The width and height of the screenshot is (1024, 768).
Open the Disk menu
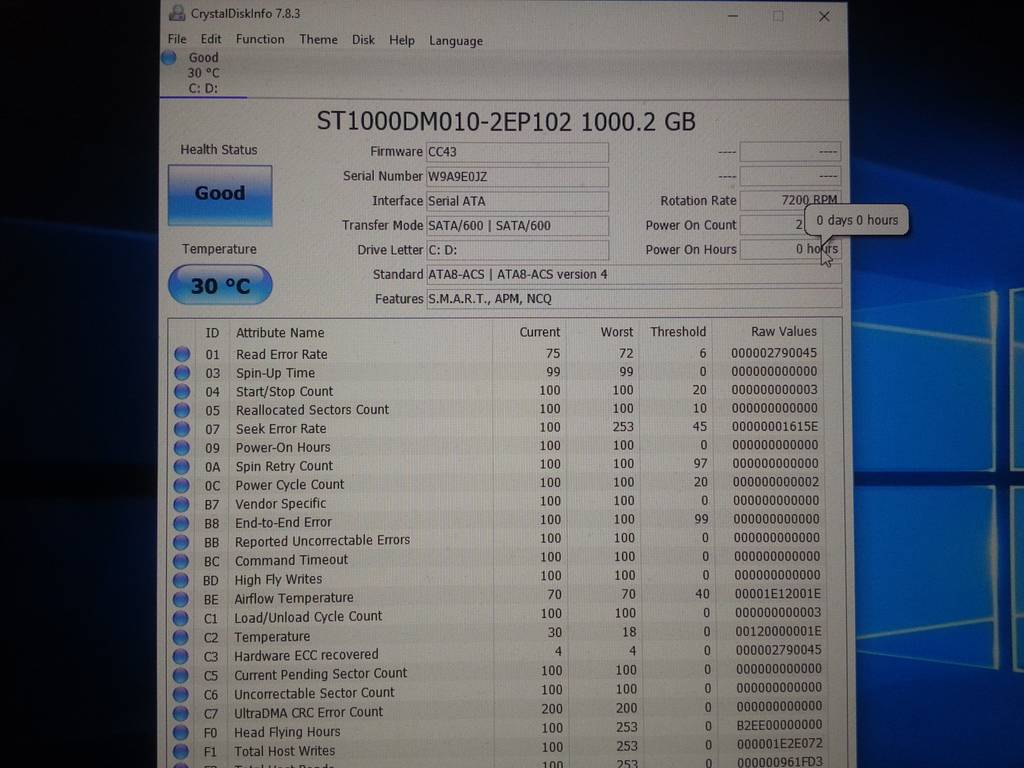coord(363,40)
